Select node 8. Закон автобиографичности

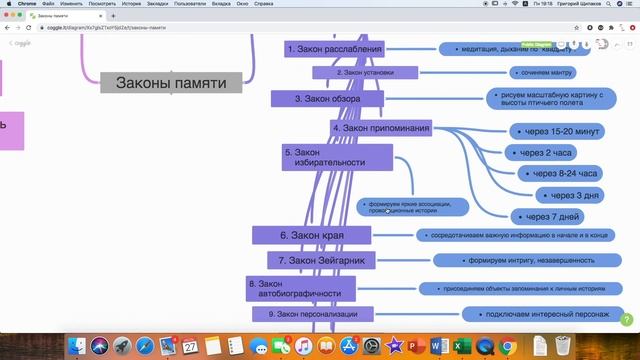pos(301,289)
